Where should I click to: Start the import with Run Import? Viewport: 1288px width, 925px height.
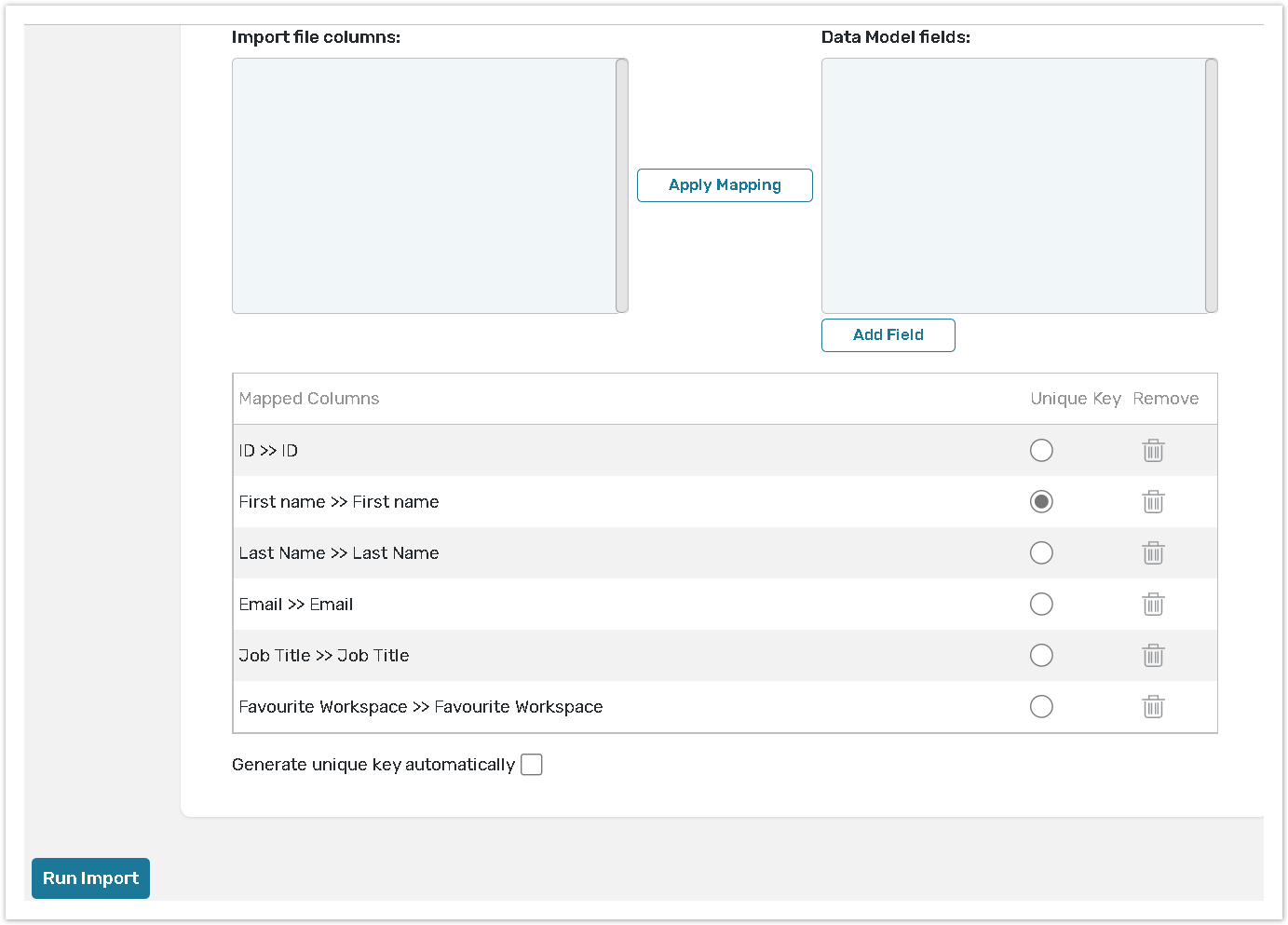click(x=90, y=878)
